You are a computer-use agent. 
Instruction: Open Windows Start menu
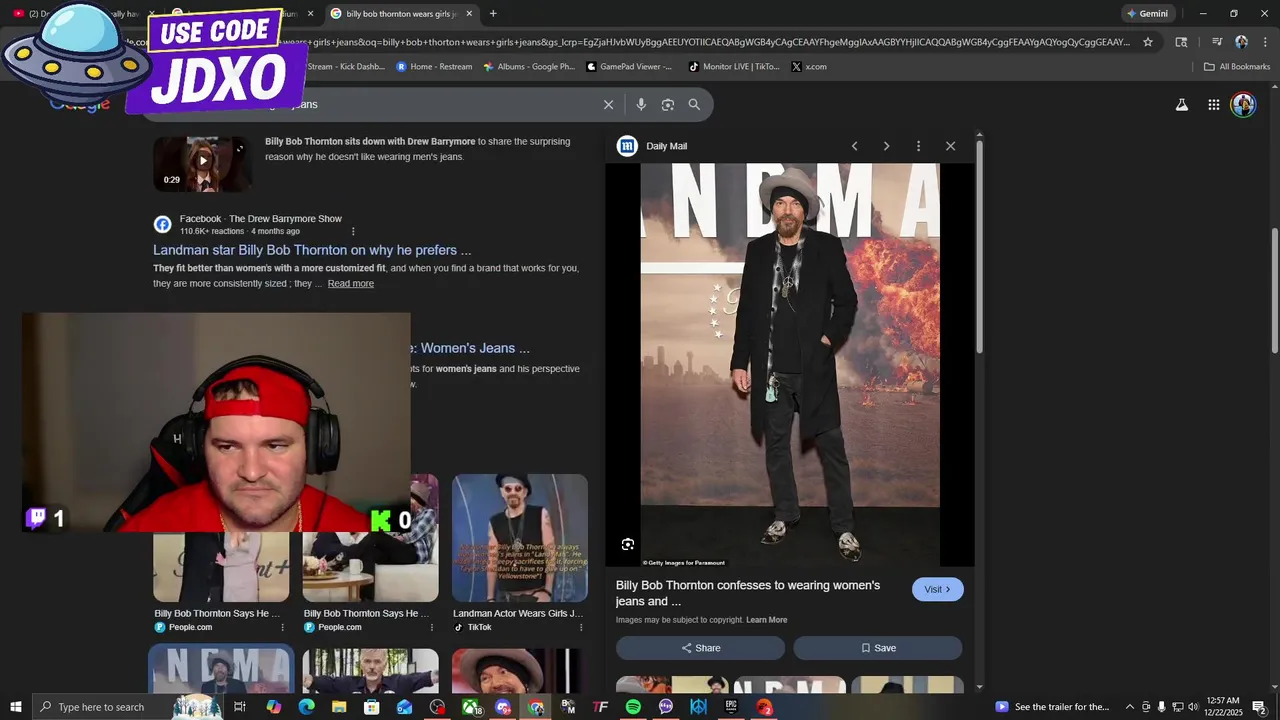(x=15, y=707)
